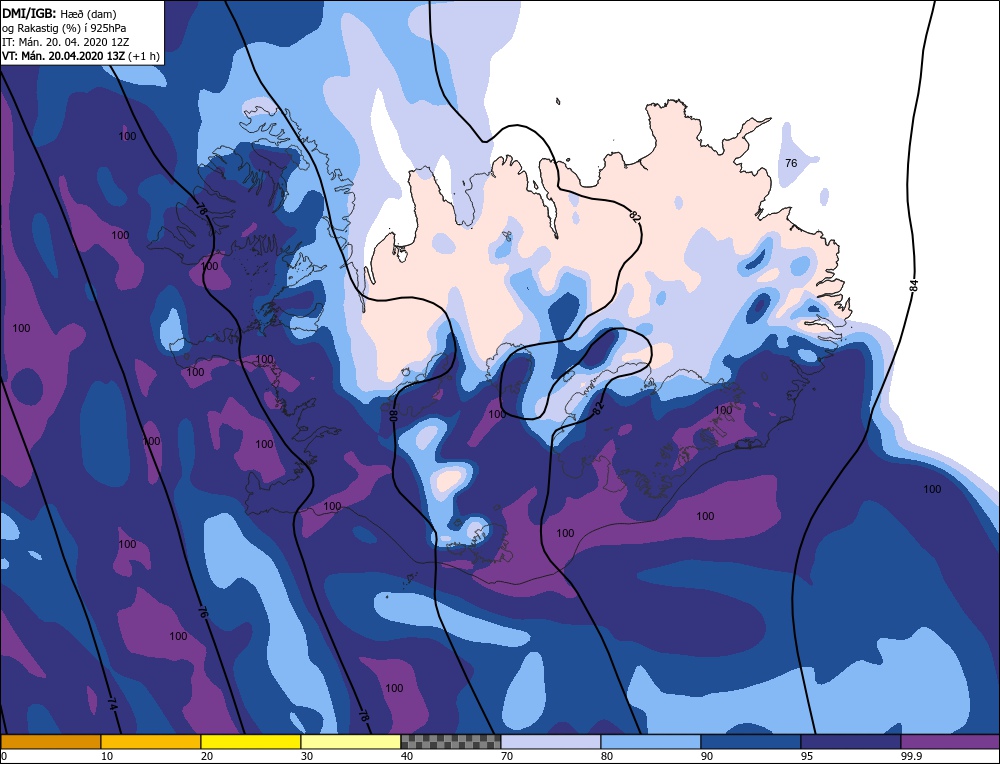The height and width of the screenshot is (764, 1000).
Task: Click the '30' legend tick label
Action: 307,756
